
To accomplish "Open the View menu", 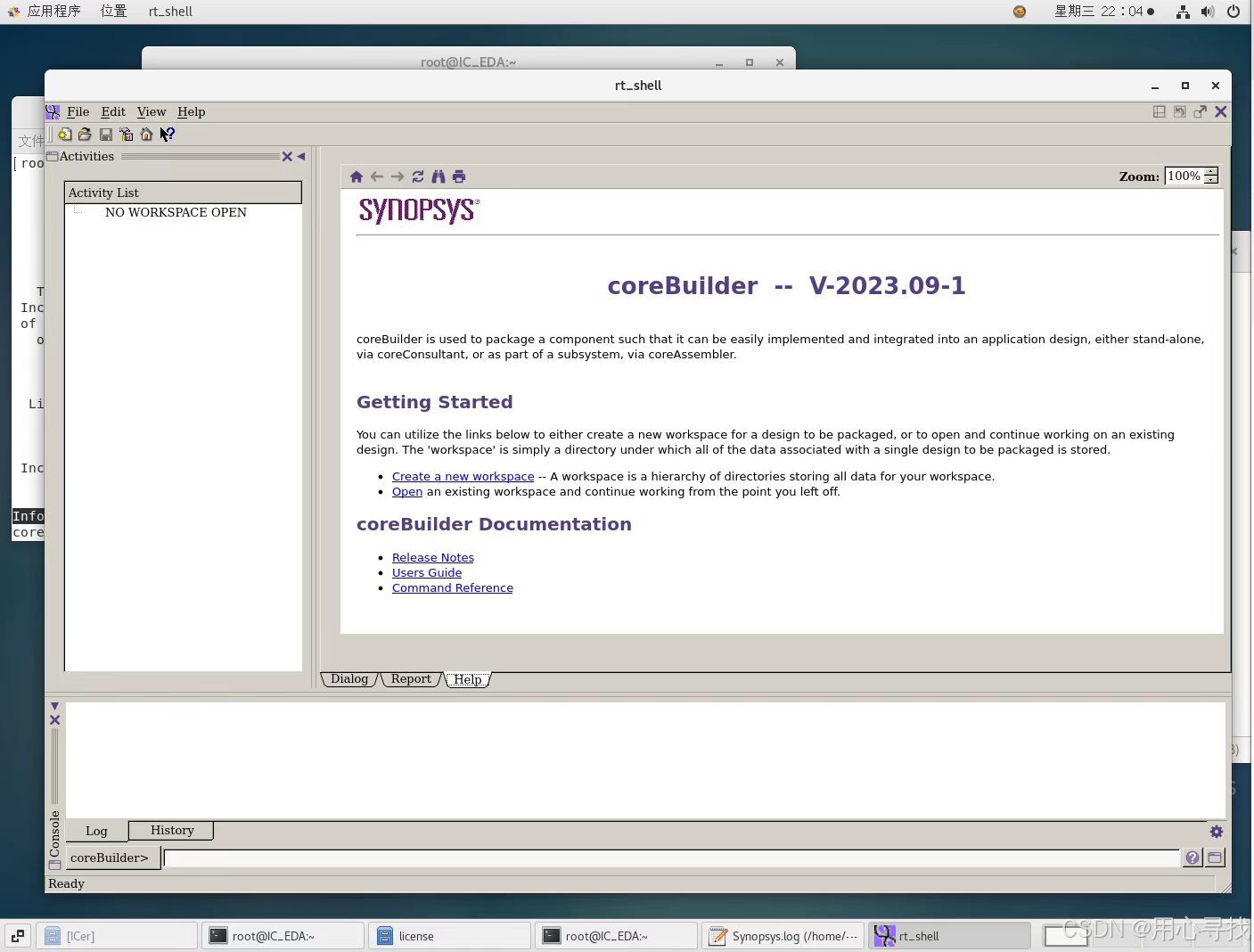I will click(152, 111).
